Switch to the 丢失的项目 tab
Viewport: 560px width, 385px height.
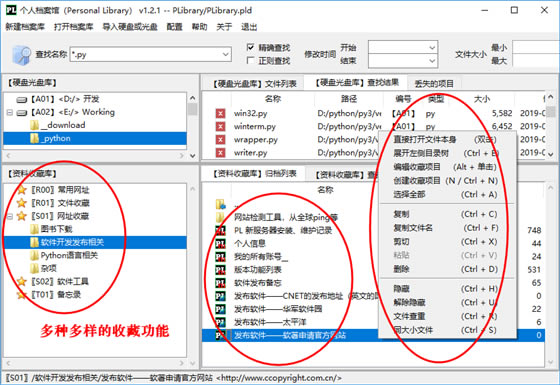(434, 84)
